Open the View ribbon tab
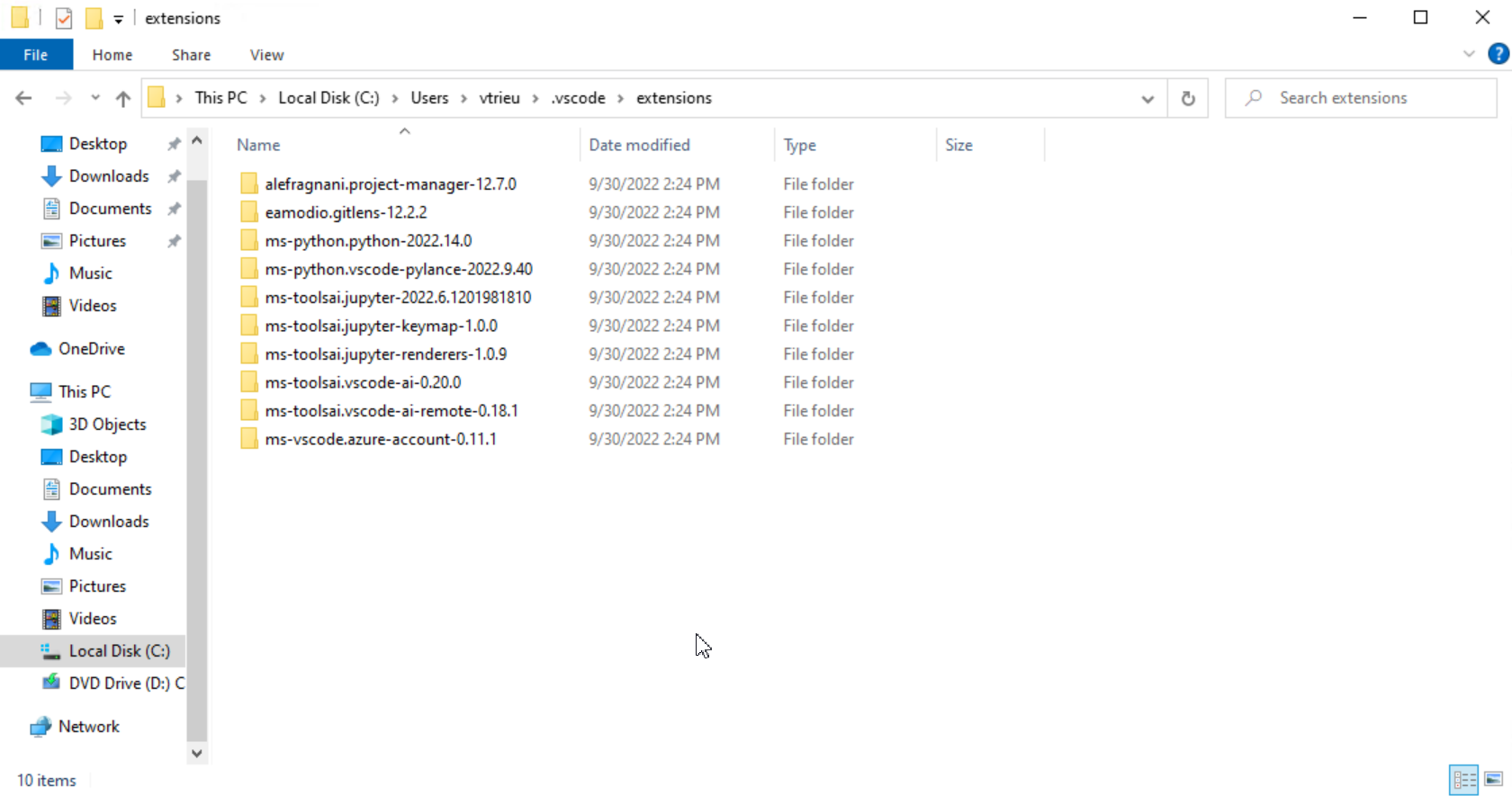 click(x=267, y=55)
